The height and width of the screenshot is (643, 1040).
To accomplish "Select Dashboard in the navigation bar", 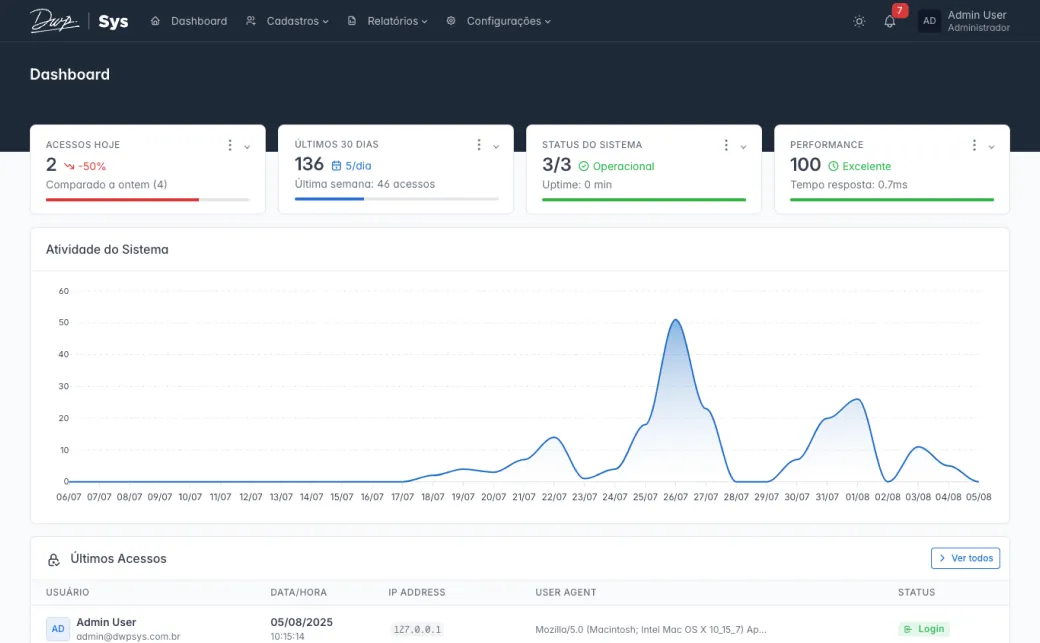I will click(199, 20).
